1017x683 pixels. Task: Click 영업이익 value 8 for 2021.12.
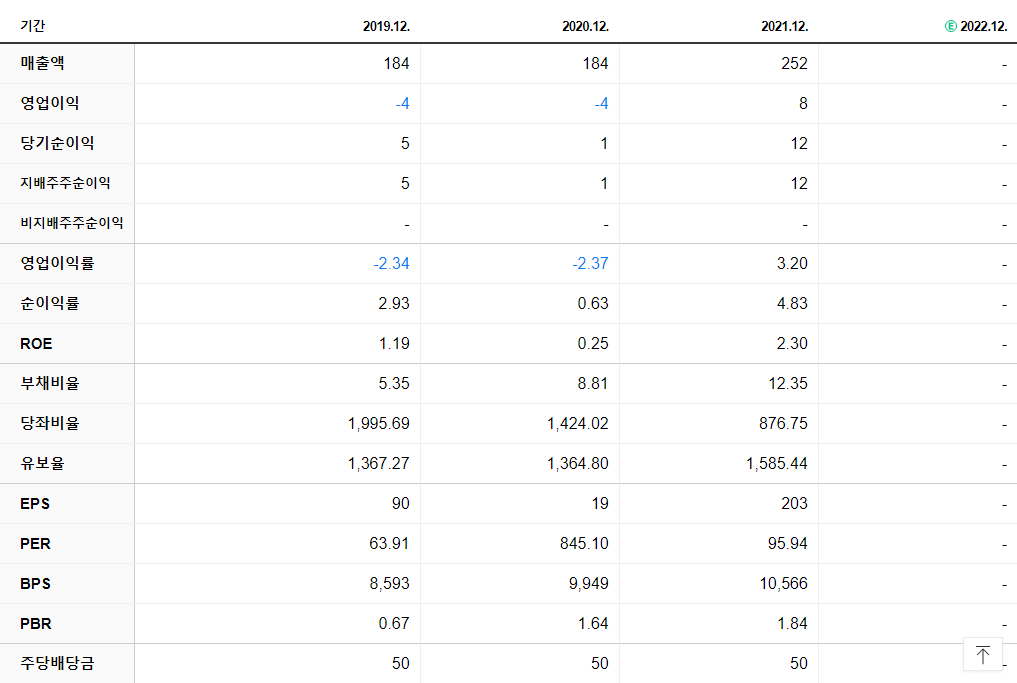pos(803,104)
